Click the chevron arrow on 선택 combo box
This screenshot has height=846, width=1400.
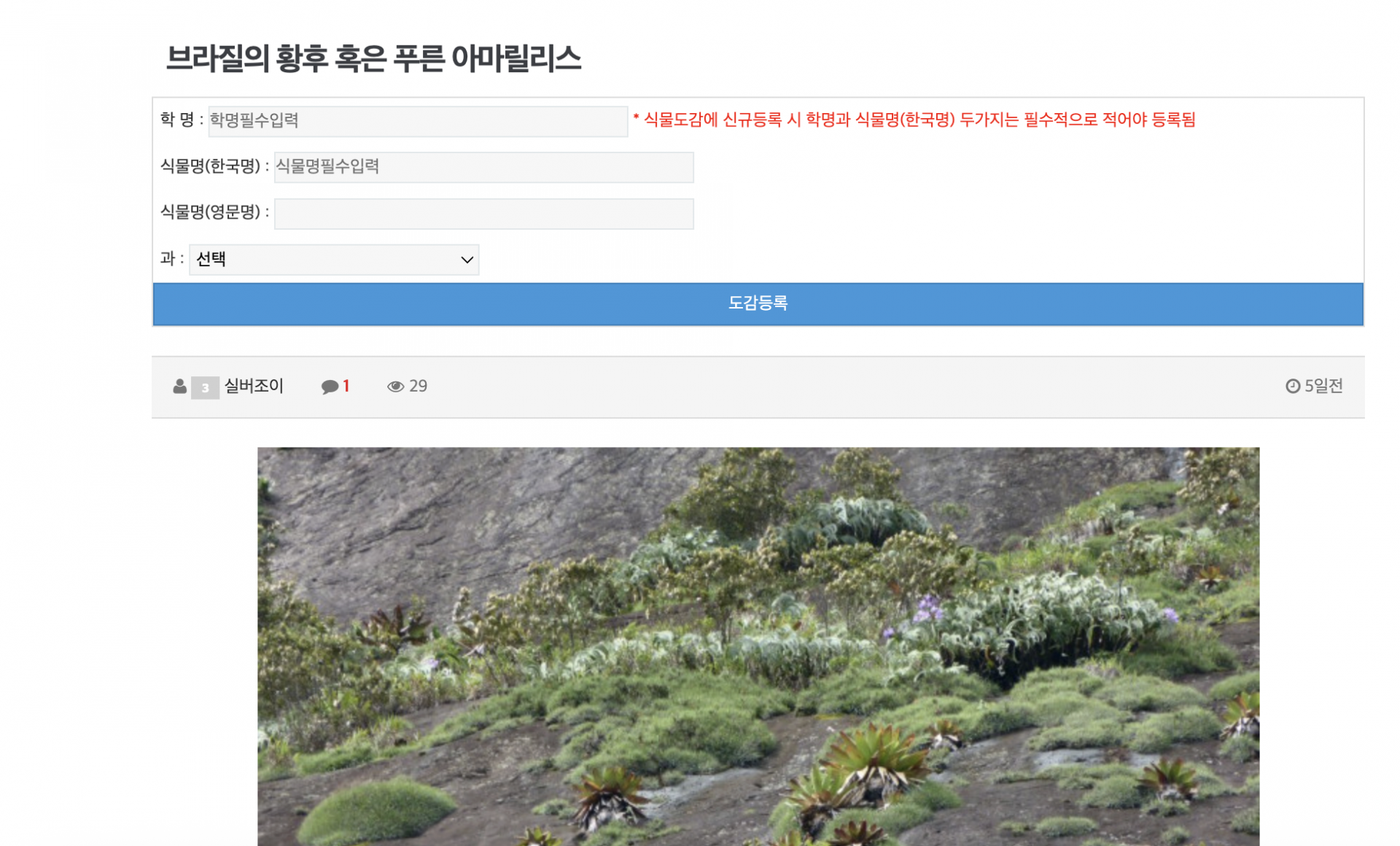tap(467, 260)
